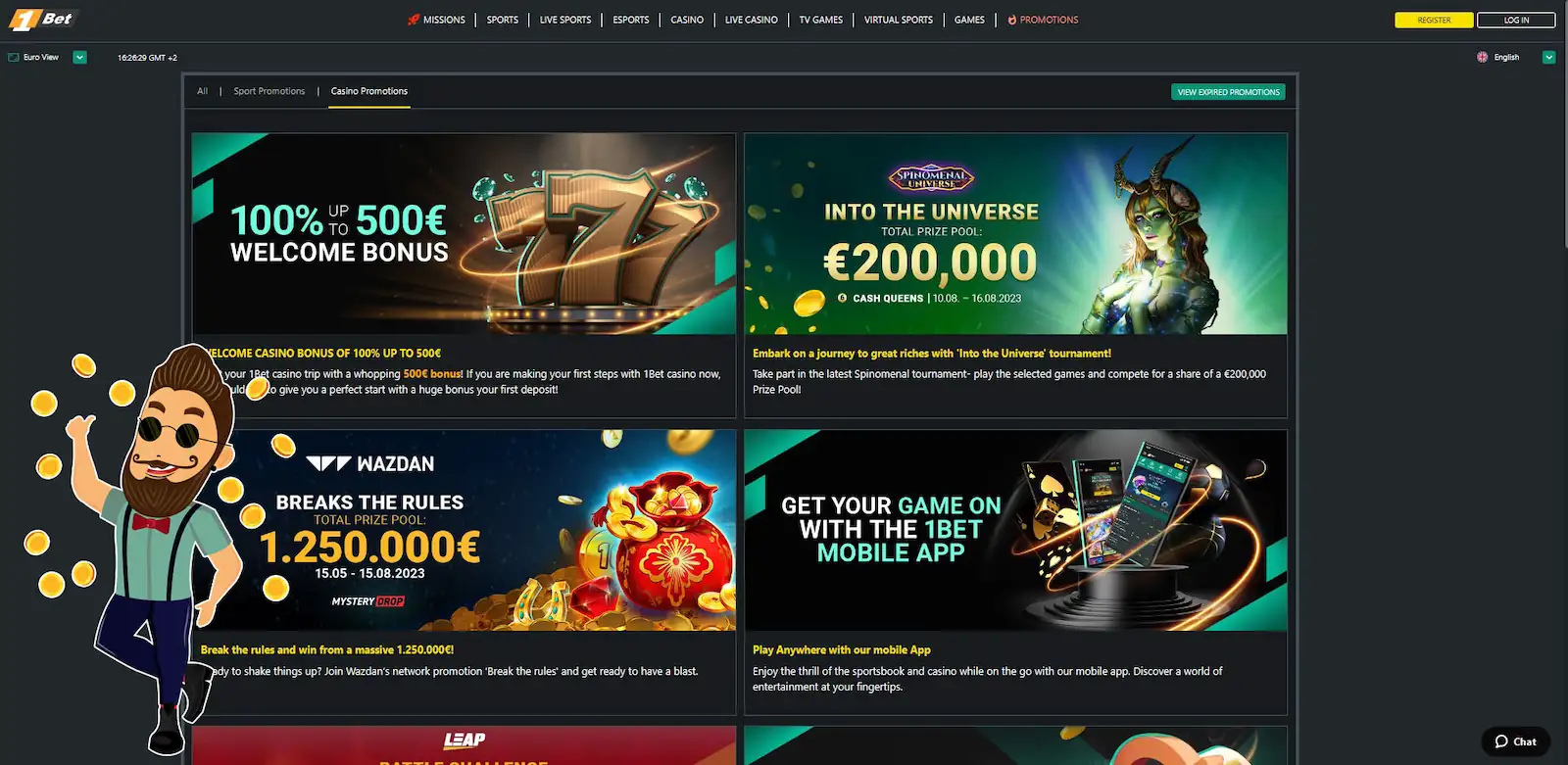Expand the Euro View dropdown arrow

click(x=80, y=58)
